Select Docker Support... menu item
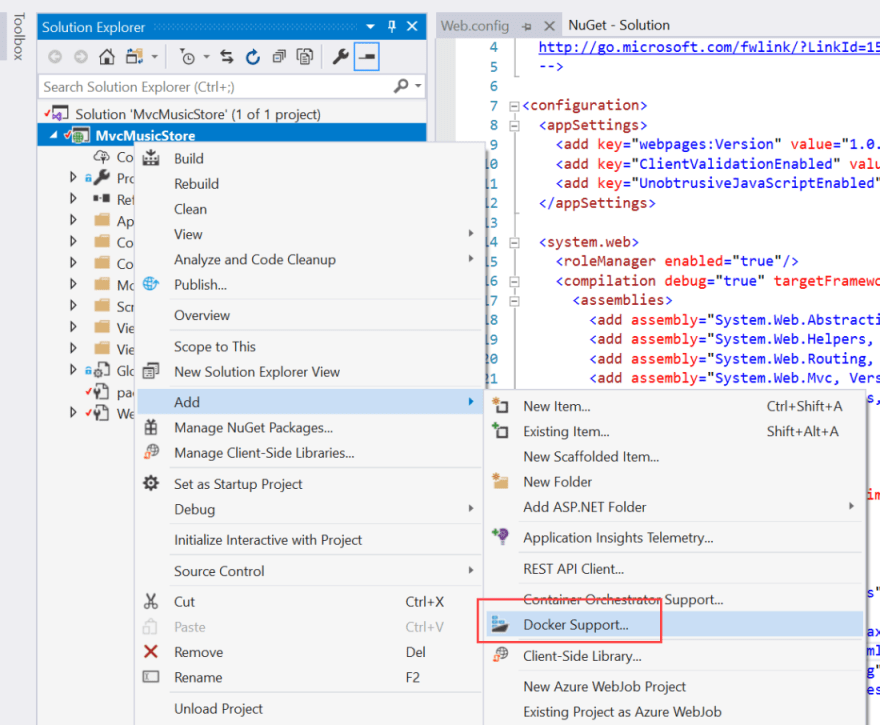This screenshot has width=880, height=725. 675,625
